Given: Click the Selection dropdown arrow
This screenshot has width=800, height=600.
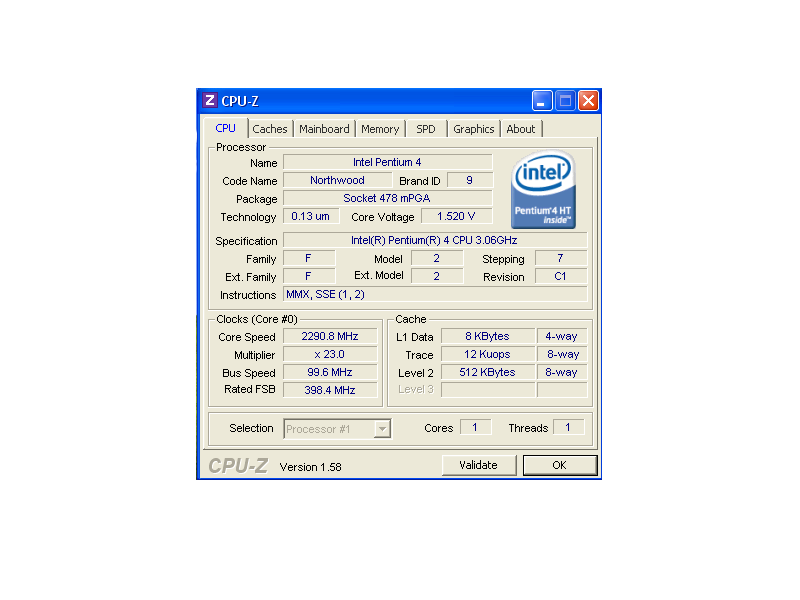Looking at the screenshot, I should [382, 429].
